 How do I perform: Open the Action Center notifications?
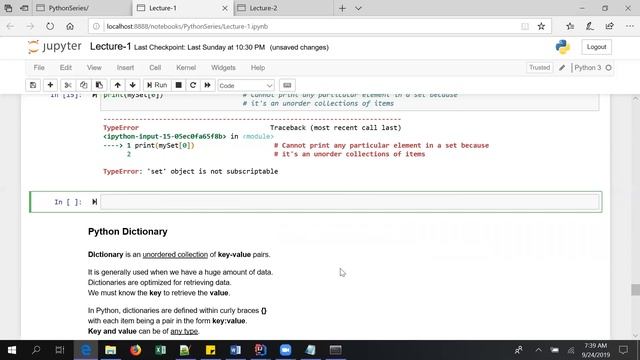pos(623,350)
